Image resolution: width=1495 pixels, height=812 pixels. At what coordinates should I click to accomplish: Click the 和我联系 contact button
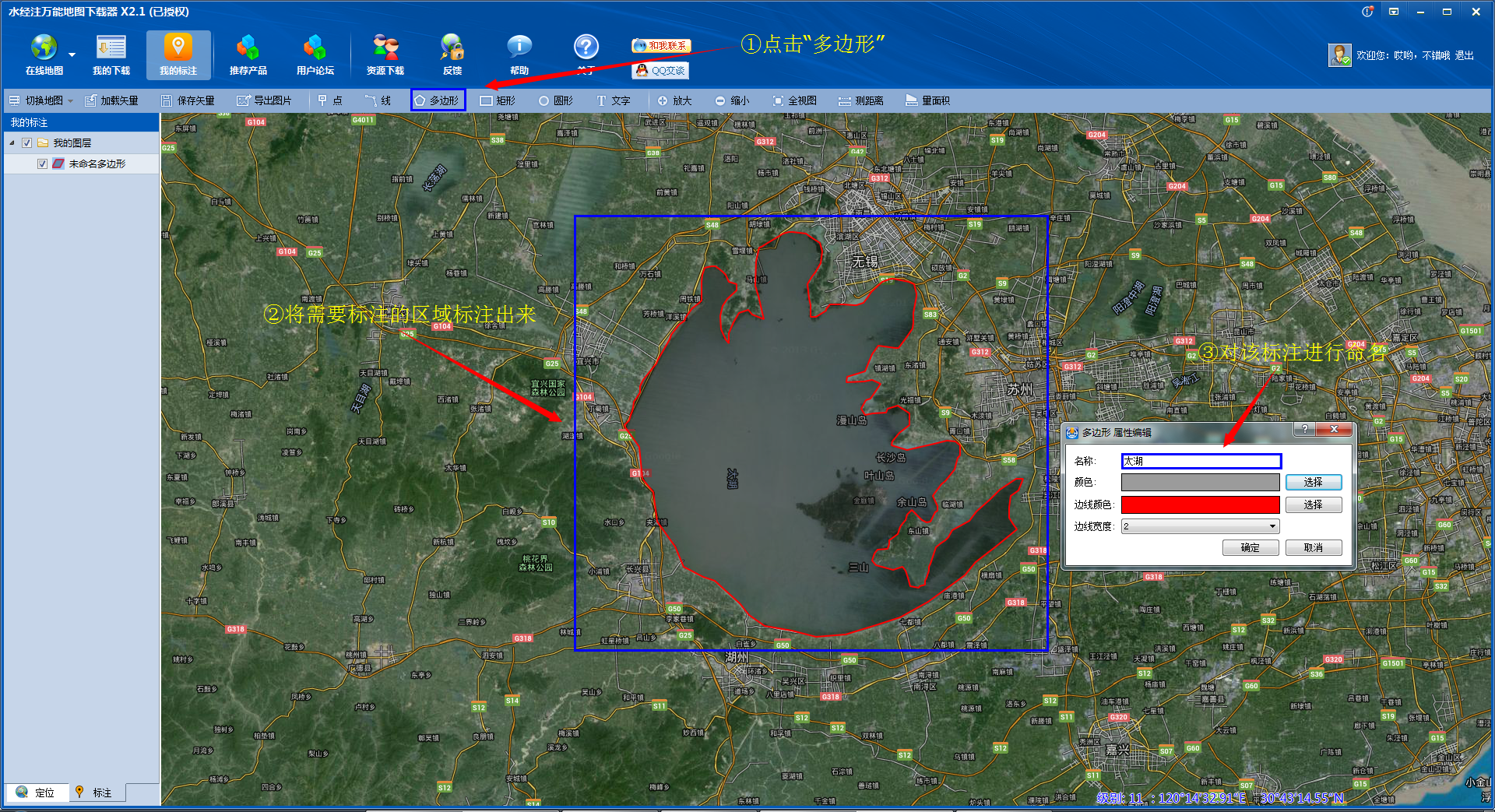coord(661,46)
